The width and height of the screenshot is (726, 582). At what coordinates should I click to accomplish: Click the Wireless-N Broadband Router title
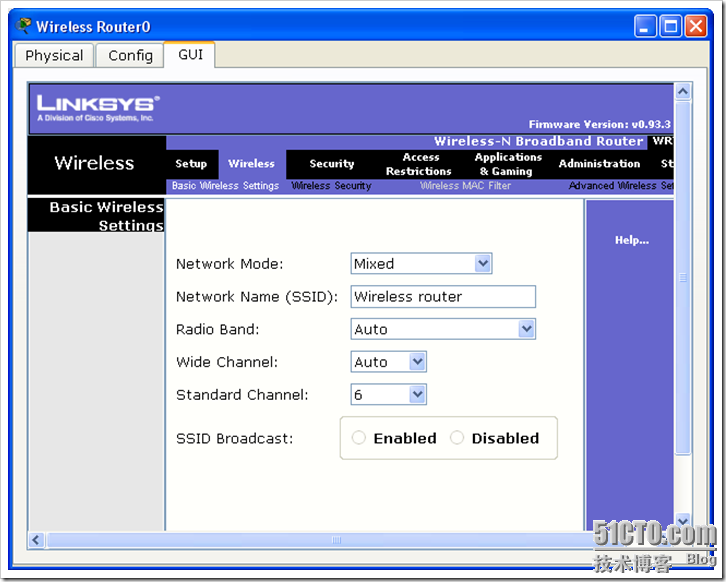coord(538,141)
